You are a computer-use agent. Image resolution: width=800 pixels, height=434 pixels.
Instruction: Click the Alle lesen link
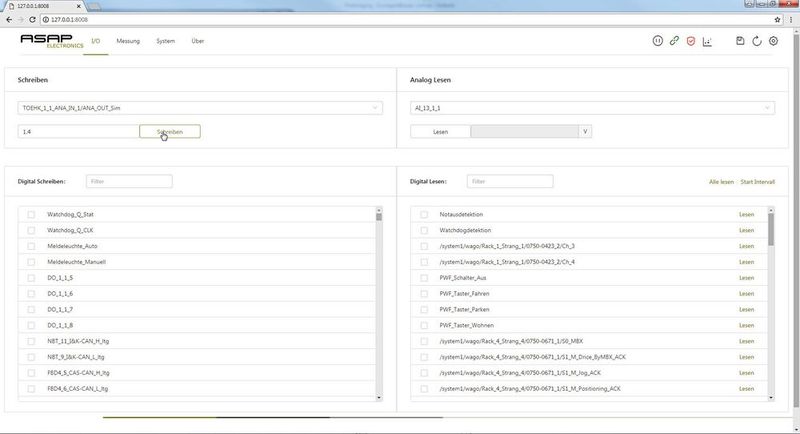pyautogui.click(x=721, y=182)
